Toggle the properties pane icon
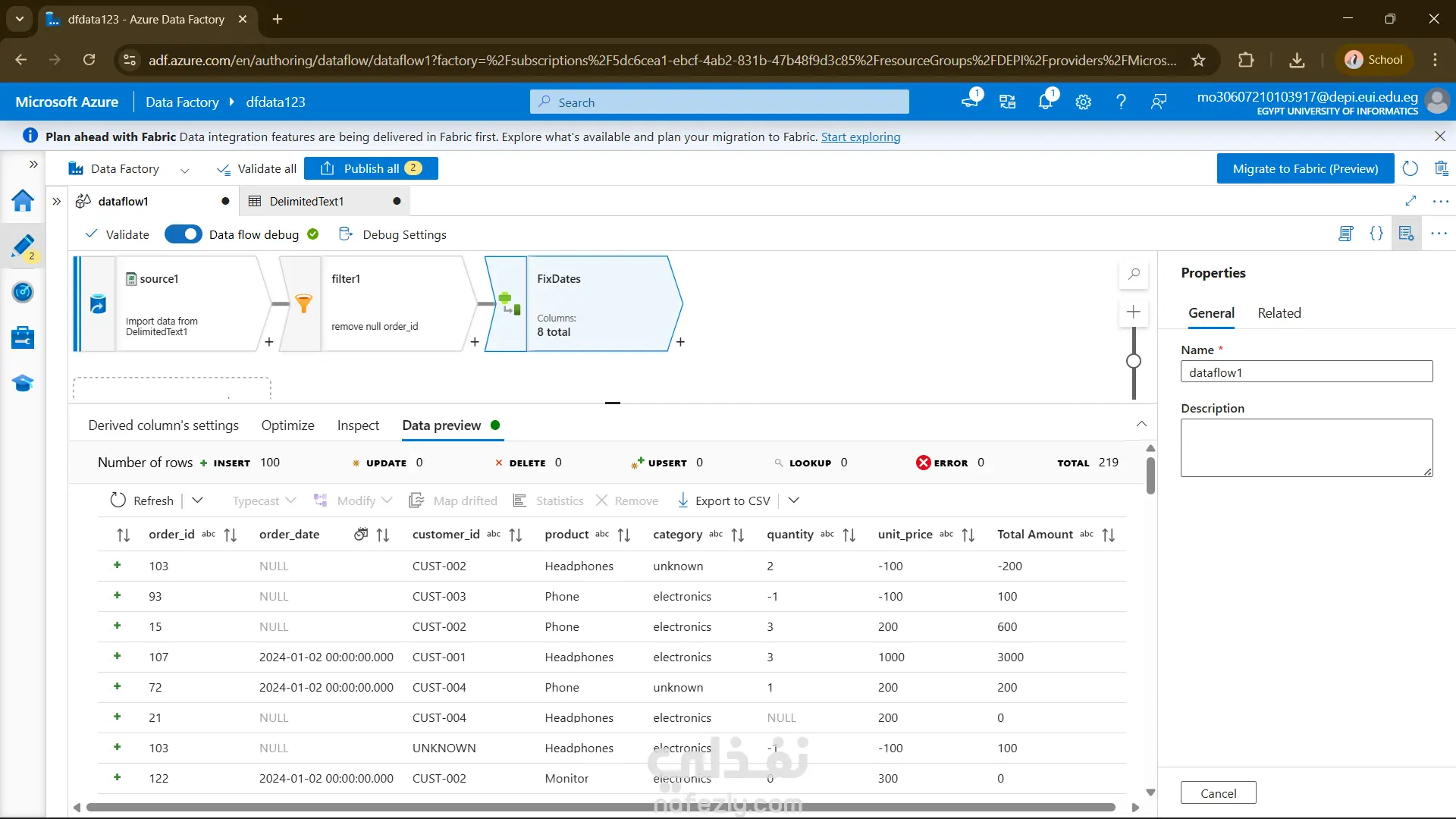1456x819 pixels. 1407,234
